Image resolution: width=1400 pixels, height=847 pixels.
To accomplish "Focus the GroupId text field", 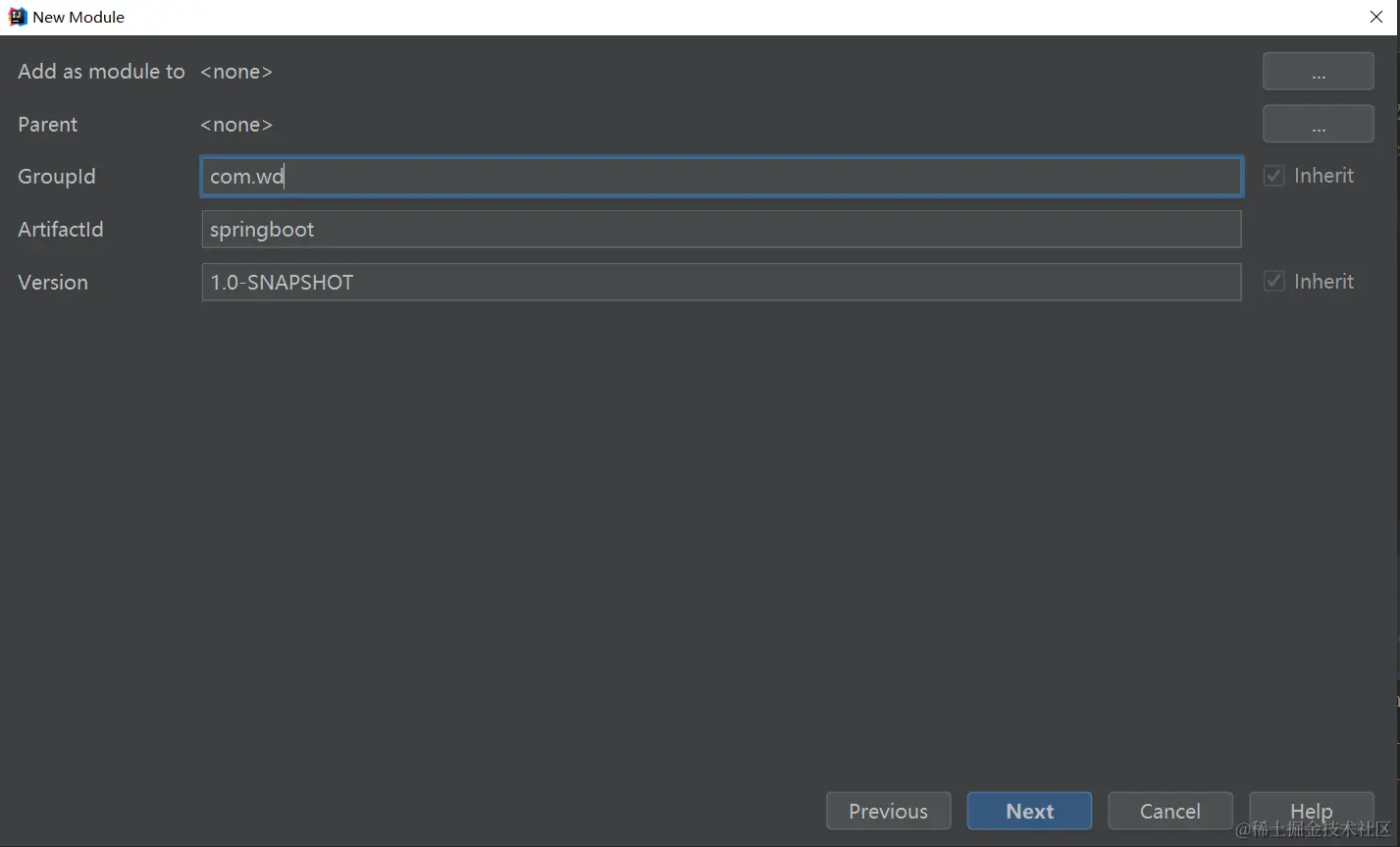I will 721,177.
